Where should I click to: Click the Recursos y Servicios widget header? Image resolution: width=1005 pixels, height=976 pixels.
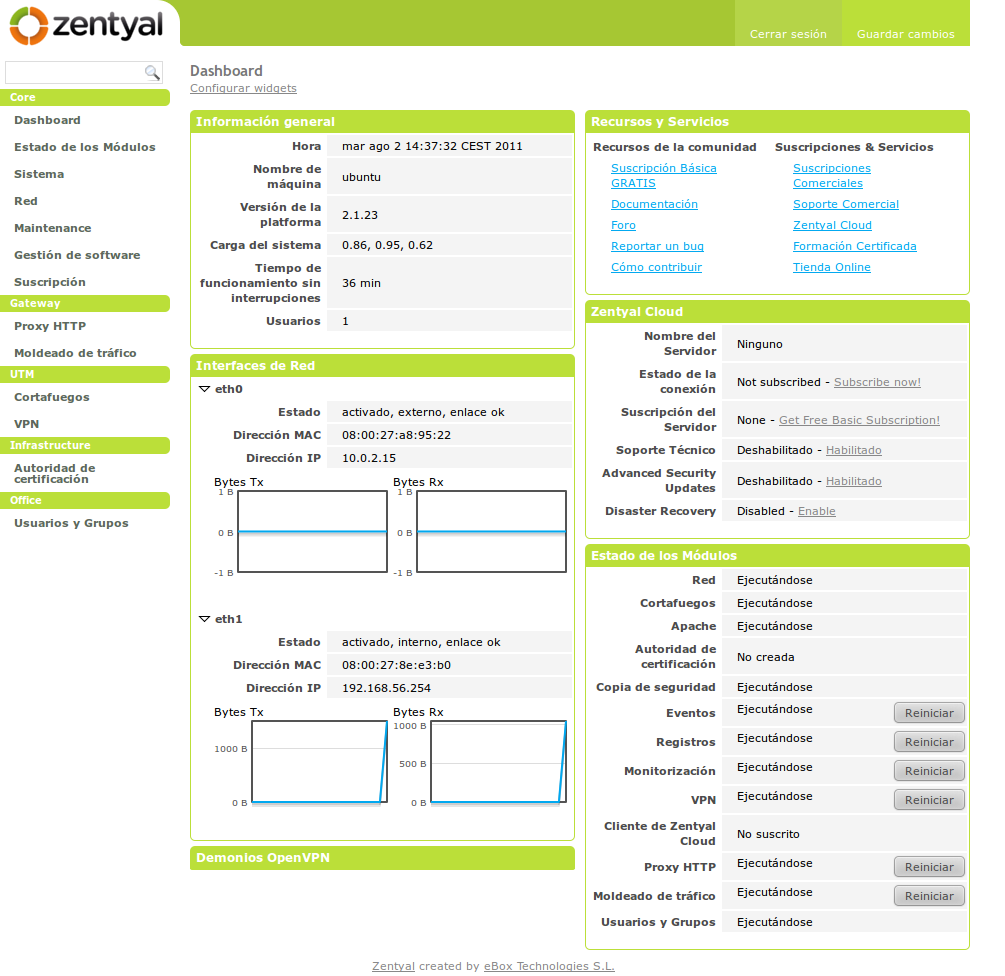777,122
